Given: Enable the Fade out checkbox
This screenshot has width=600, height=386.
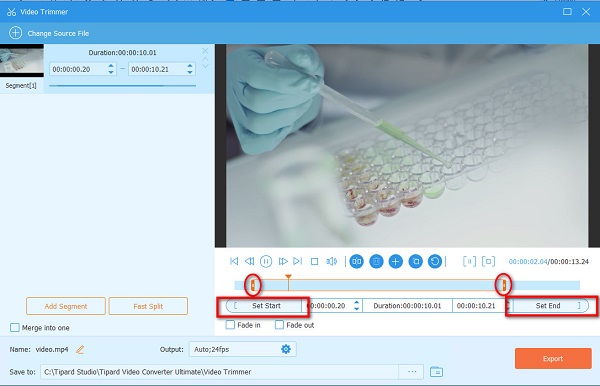Looking at the screenshot, I should [279, 325].
